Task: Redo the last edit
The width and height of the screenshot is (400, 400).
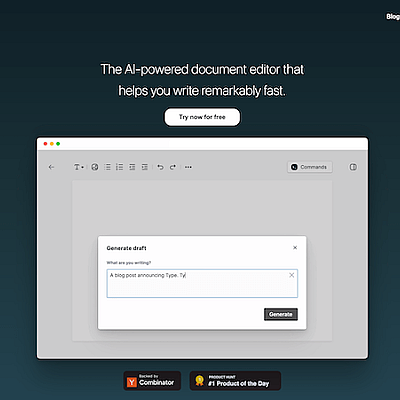Action: click(x=173, y=167)
